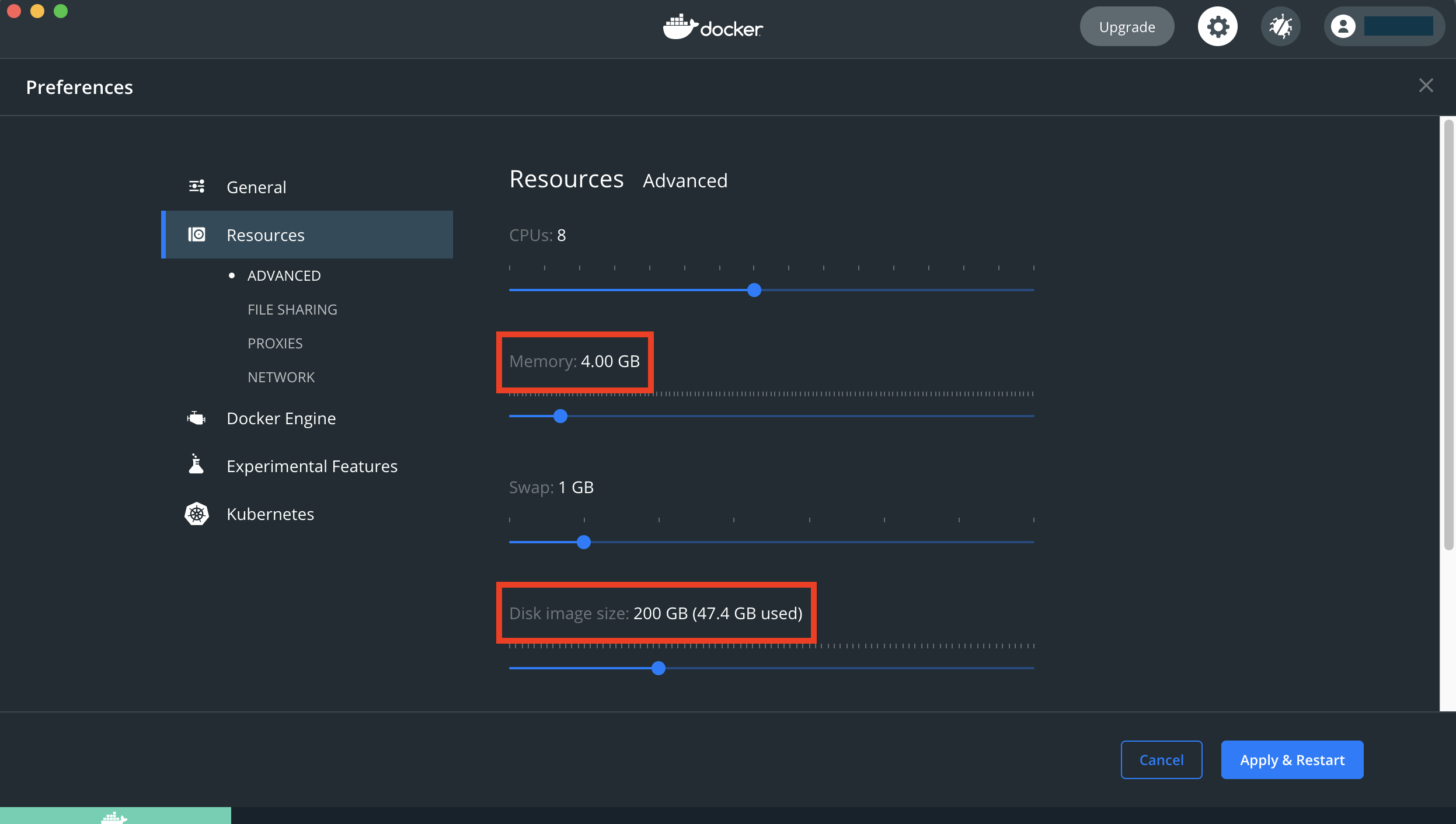The width and height of the screenshot is (1456, 824).
Task: Click the Memory slider handle
Action: [x=560, y=416]
